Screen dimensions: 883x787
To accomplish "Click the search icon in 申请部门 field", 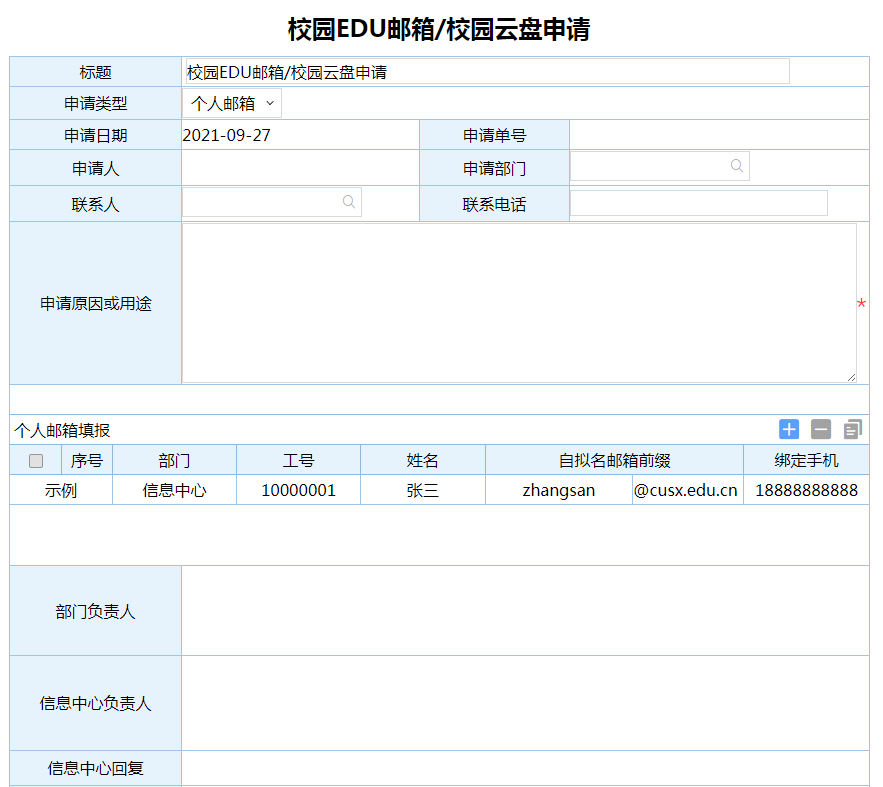I will 736,166.
